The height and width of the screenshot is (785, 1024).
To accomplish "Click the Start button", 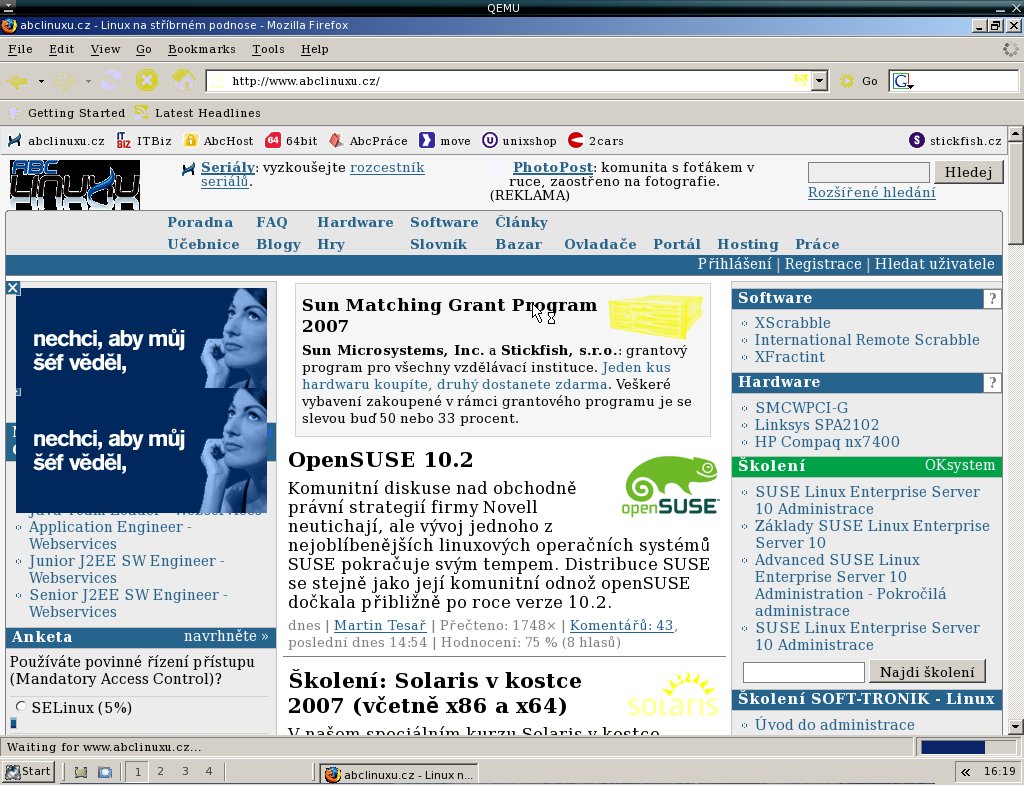I will (x=27, y=772).
